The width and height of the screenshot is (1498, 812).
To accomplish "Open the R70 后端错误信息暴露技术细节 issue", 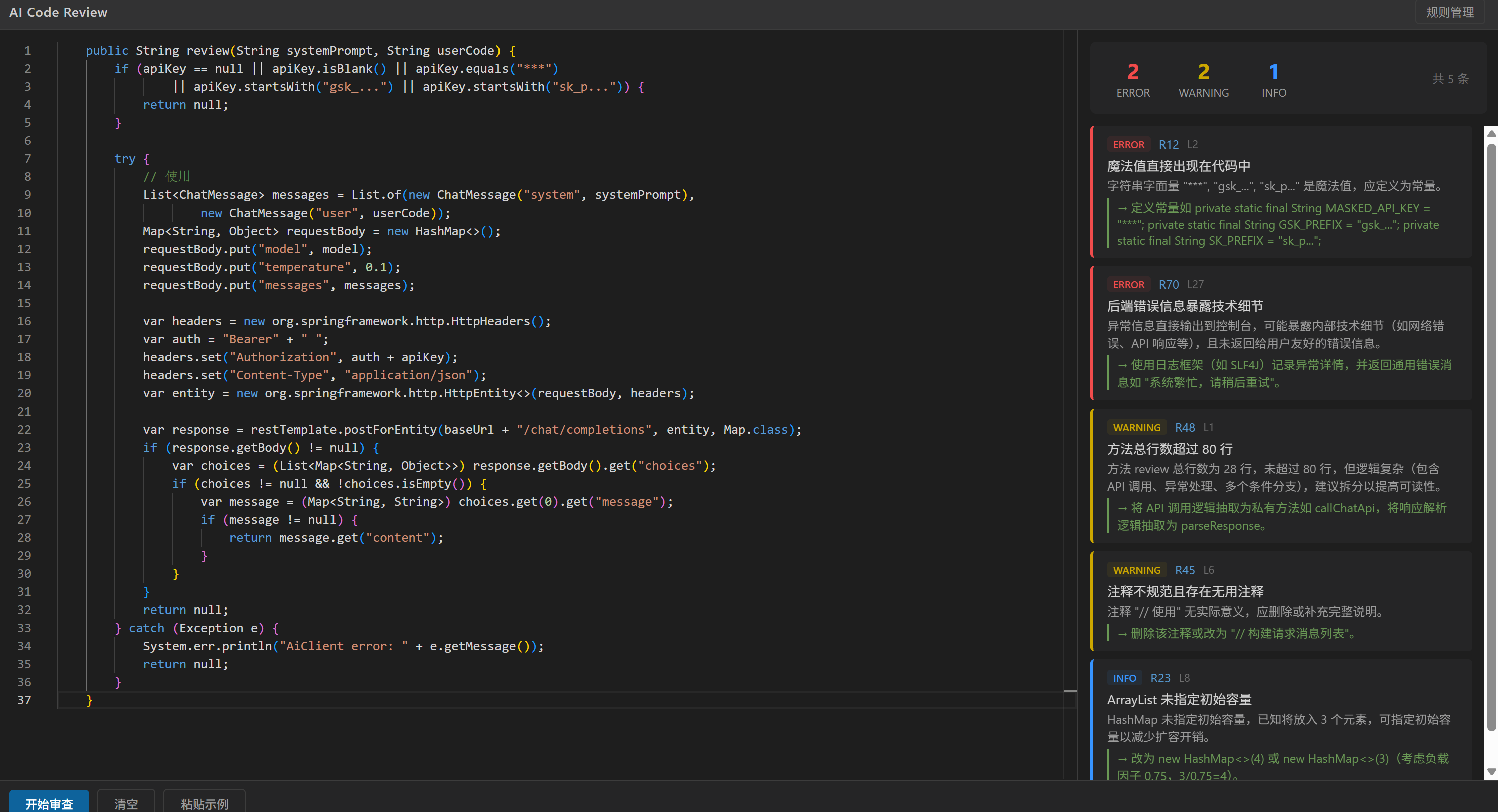I will pyautogui.click(x=1281, y=333).
